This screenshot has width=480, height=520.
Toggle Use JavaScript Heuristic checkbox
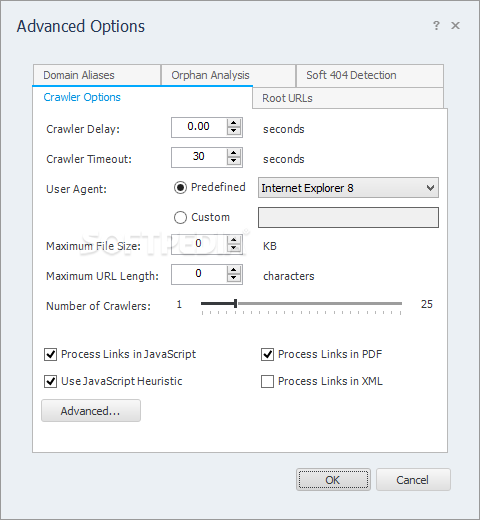click(50, 381)
